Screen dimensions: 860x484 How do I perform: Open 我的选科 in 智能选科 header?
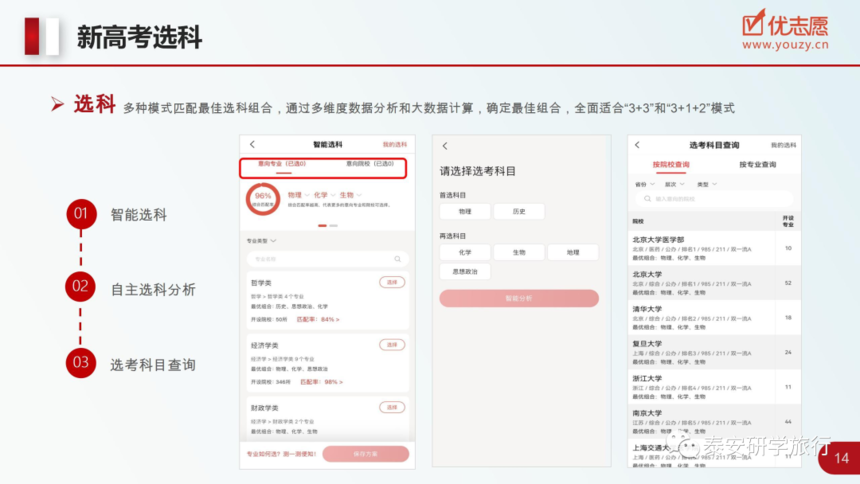click(x=395, y=145)
